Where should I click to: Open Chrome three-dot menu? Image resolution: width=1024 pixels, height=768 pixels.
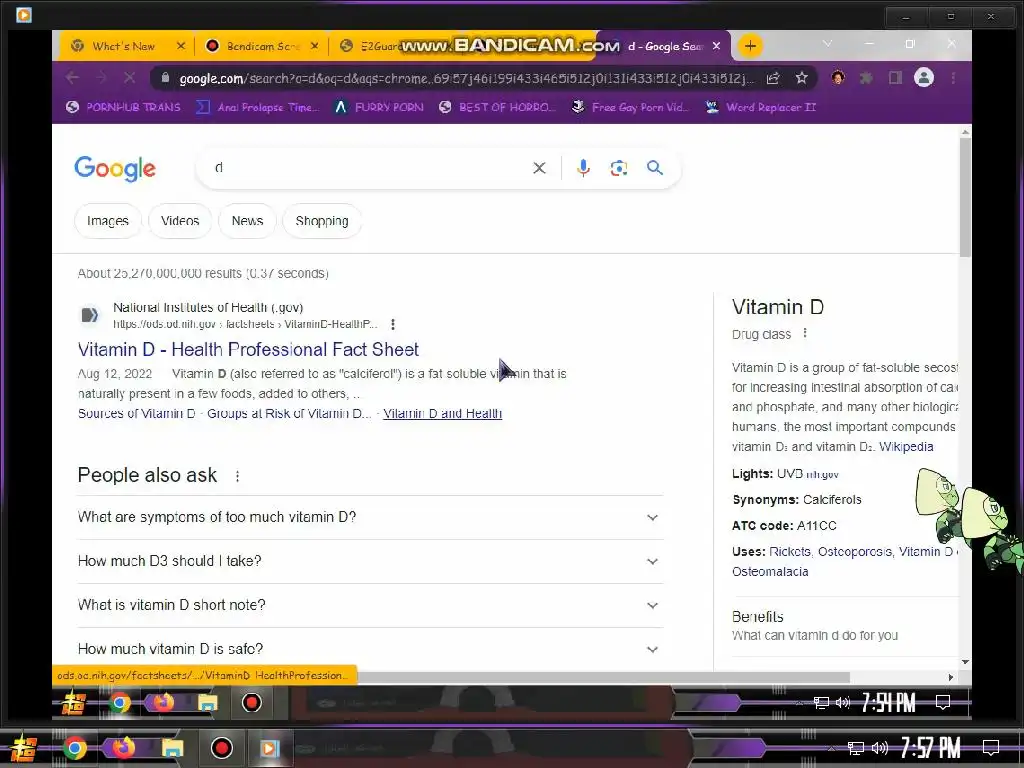click(x=953, y=78)
